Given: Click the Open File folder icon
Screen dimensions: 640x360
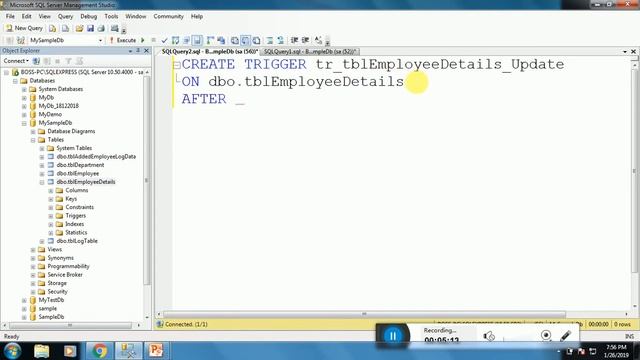Looking at the screenshot, I should pos(79,28).
